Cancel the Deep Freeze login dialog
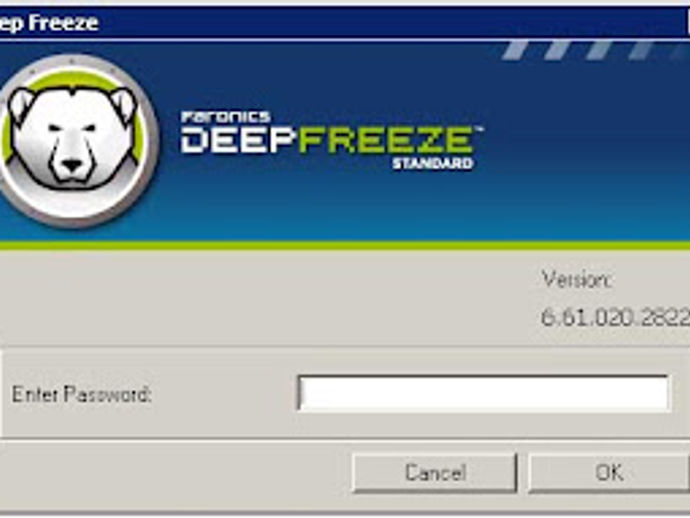The image size is (690, 518). 435,473
